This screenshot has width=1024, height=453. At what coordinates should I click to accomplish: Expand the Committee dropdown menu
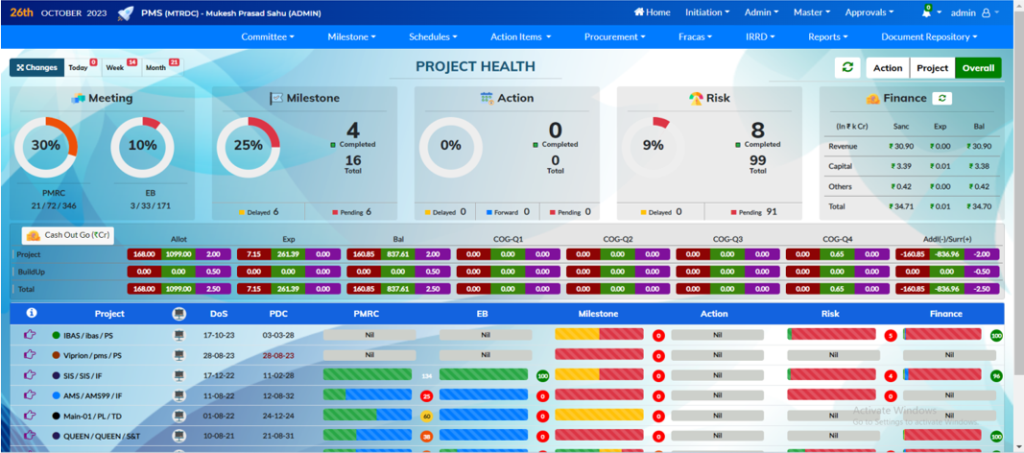tap(270, 37)
